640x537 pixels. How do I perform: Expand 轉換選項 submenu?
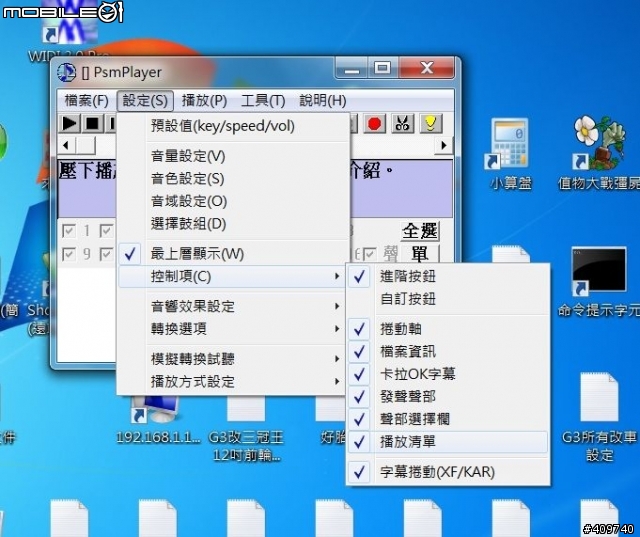[x=233, y=328]
